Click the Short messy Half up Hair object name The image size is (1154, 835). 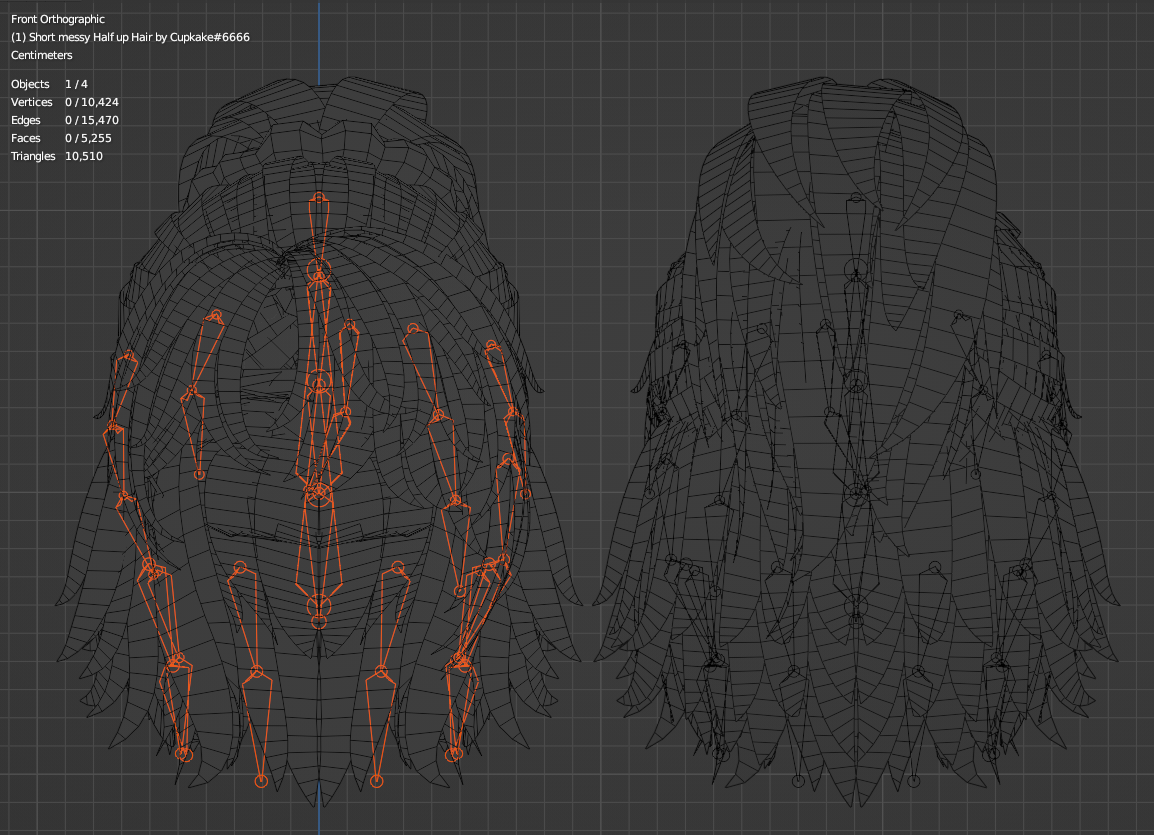[130, 36]
